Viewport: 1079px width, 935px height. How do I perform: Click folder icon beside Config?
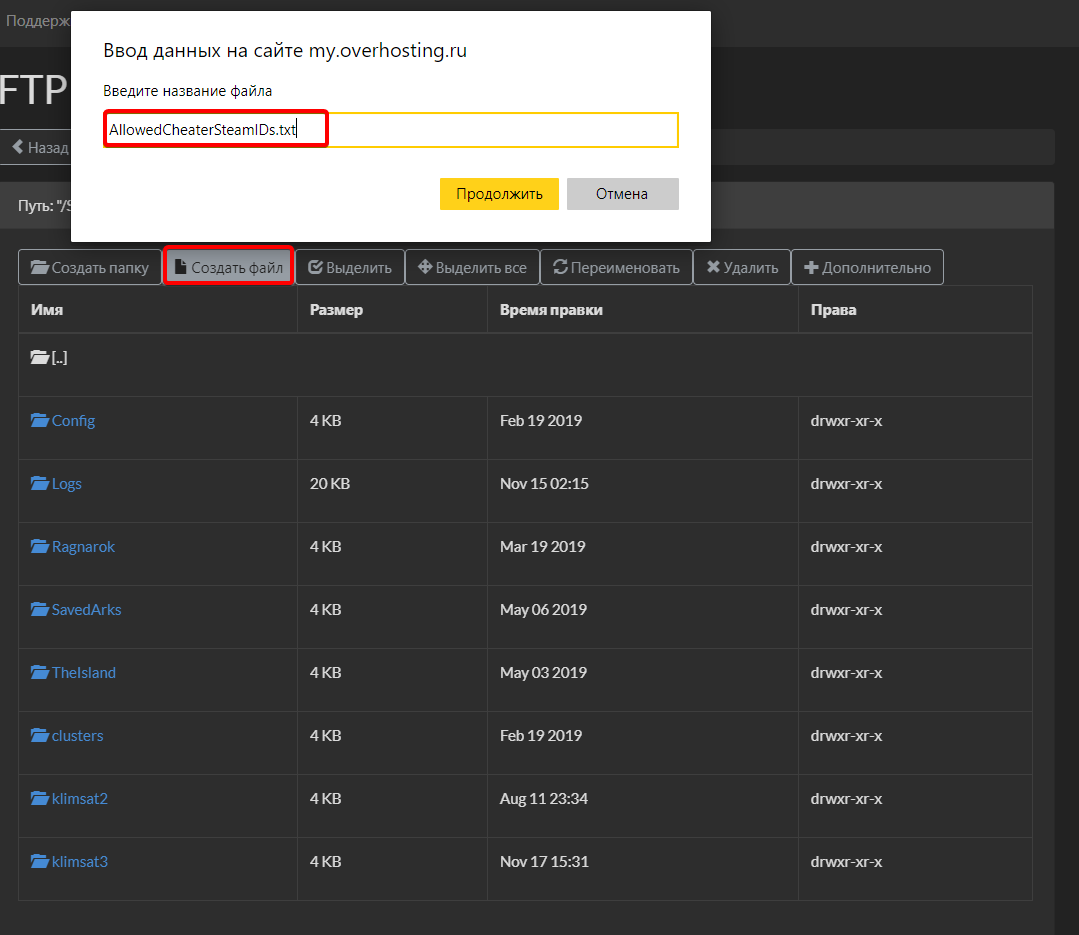(x=40, y=420)
